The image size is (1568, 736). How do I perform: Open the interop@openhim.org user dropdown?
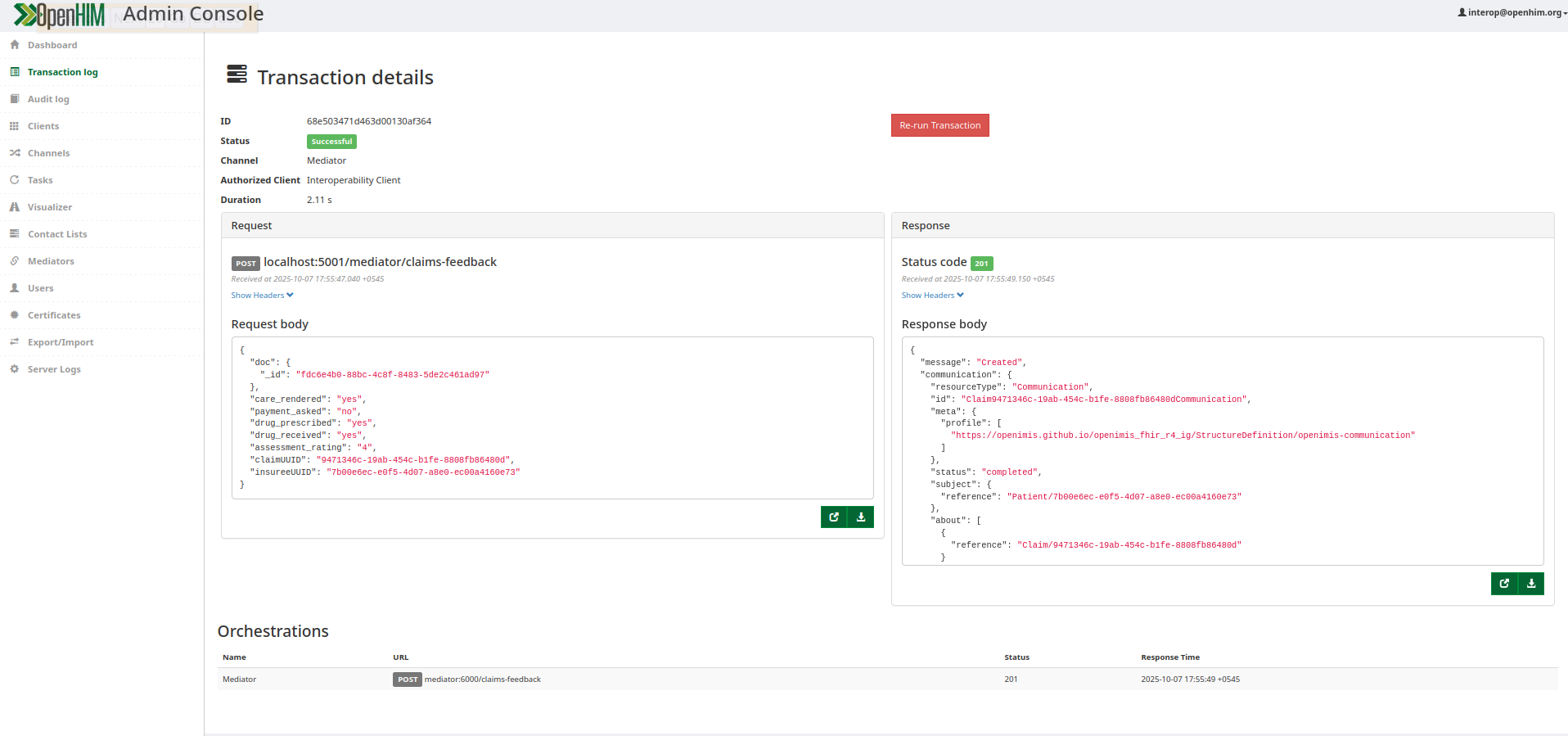click(1512, 12)
